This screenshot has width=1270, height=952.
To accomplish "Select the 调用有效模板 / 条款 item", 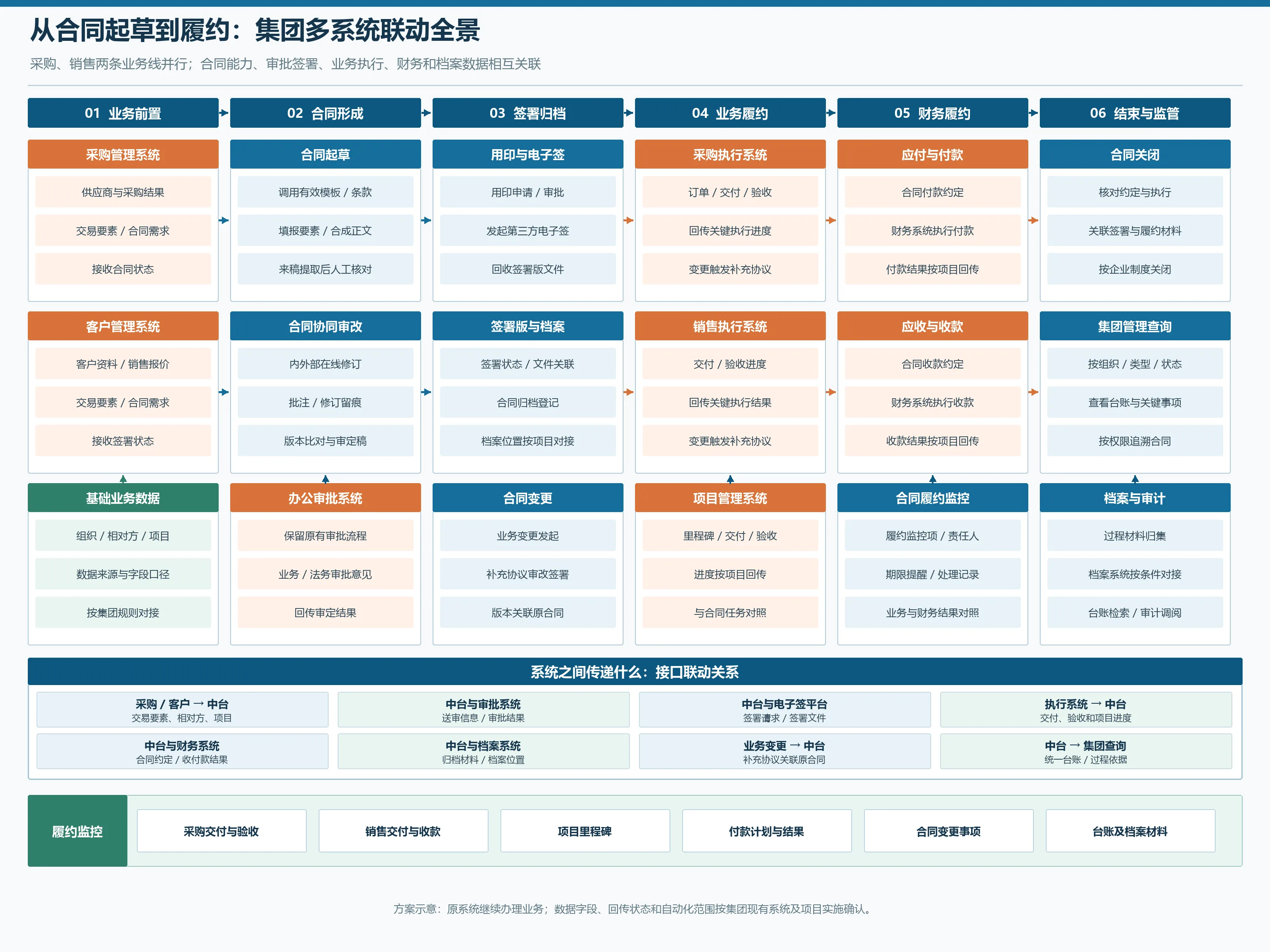I will (325, 192).
